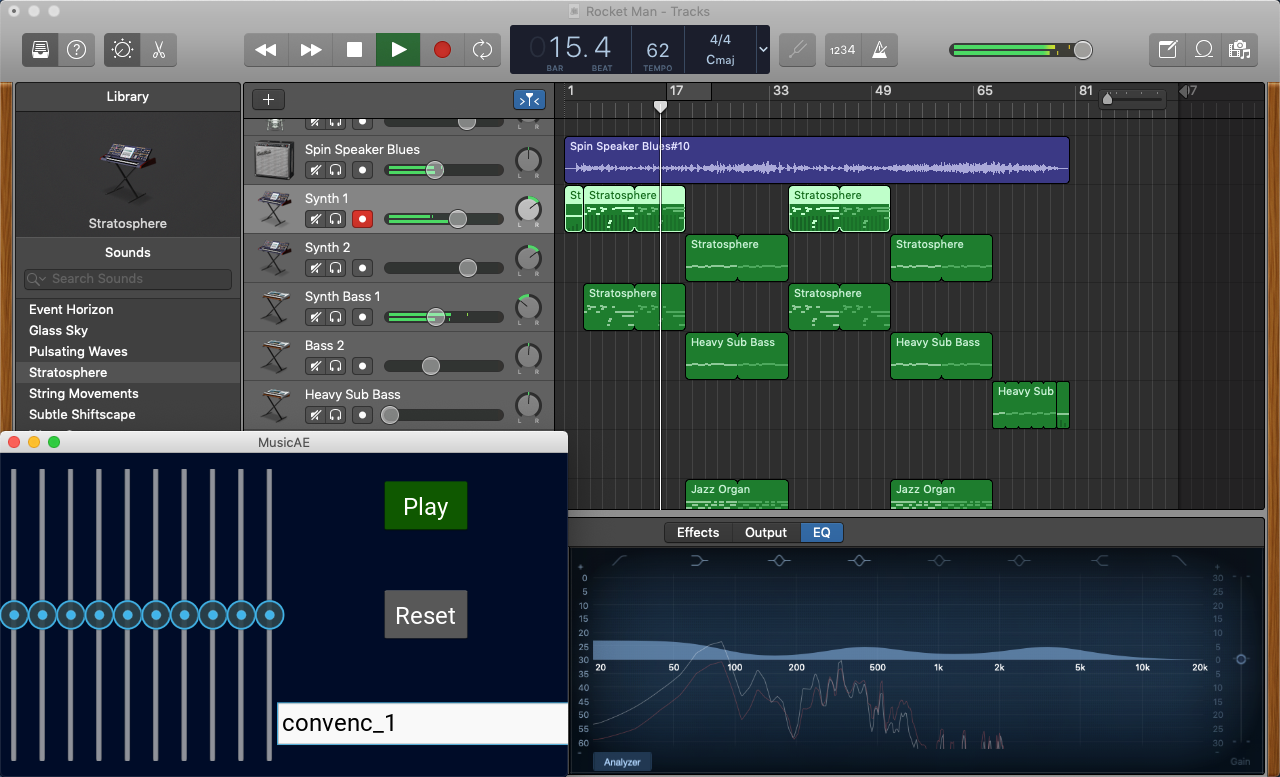This screenshot has width=1280, height=777.
Task: Open the scissors Editors button
Action: 158,49
